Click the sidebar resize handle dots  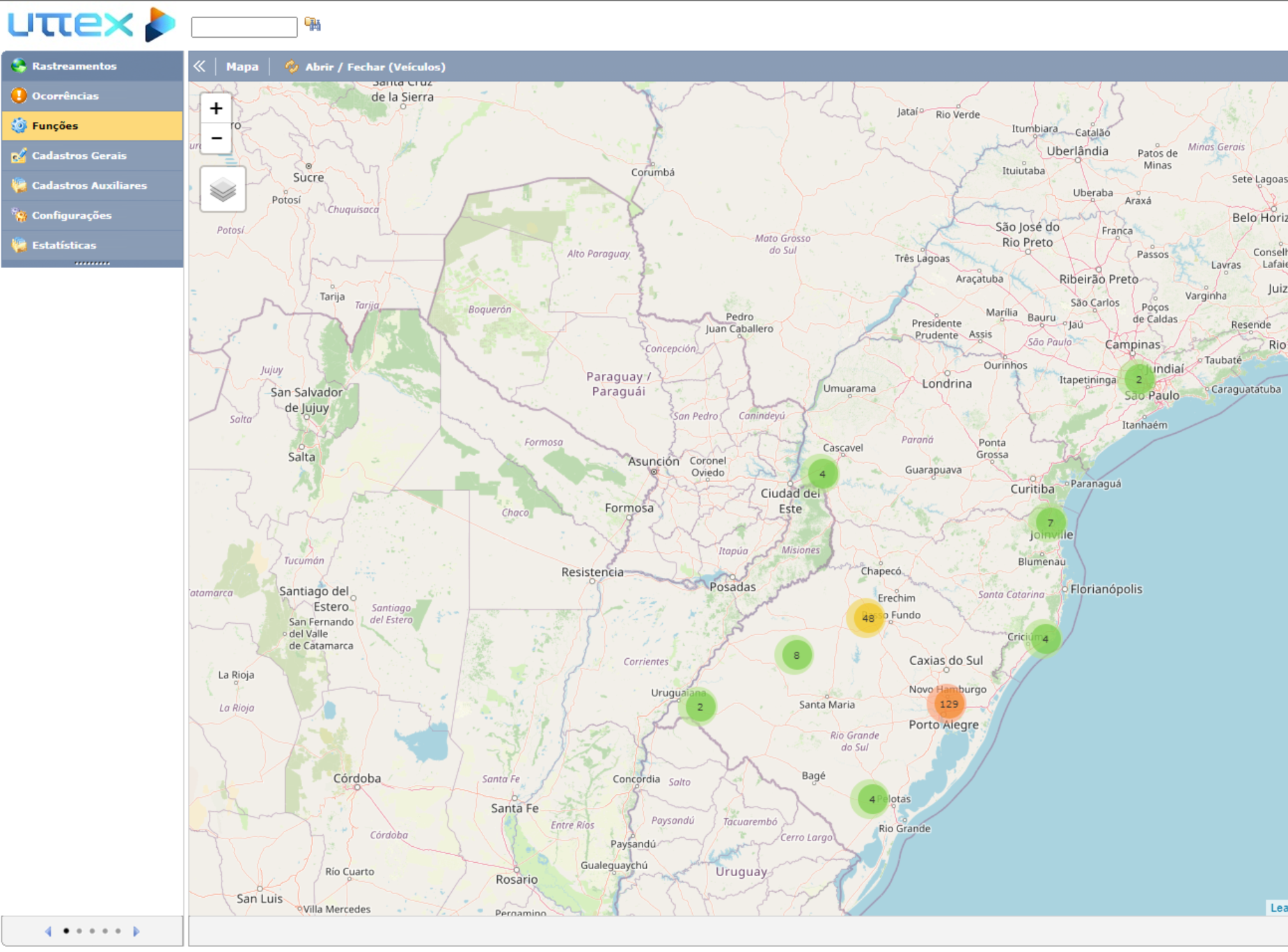point(92,263)
